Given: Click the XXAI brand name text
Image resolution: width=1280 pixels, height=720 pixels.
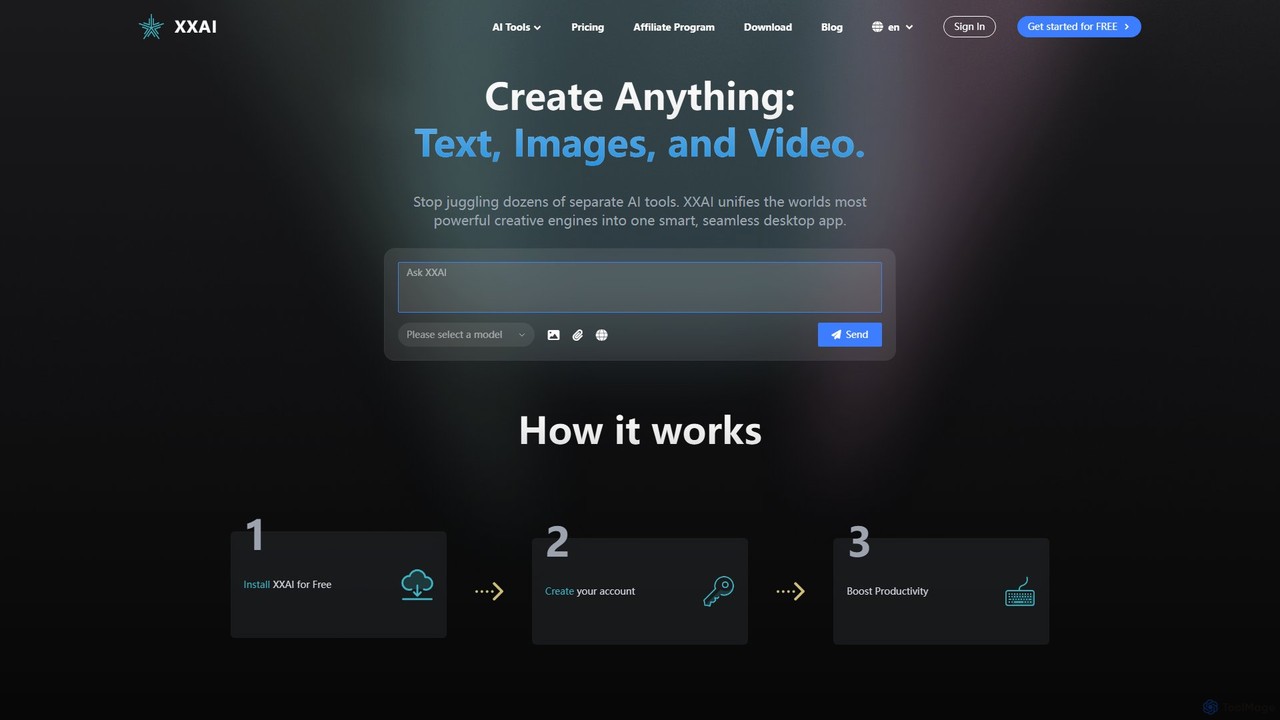Looking at the screenshot, I should tap(195, 27).
